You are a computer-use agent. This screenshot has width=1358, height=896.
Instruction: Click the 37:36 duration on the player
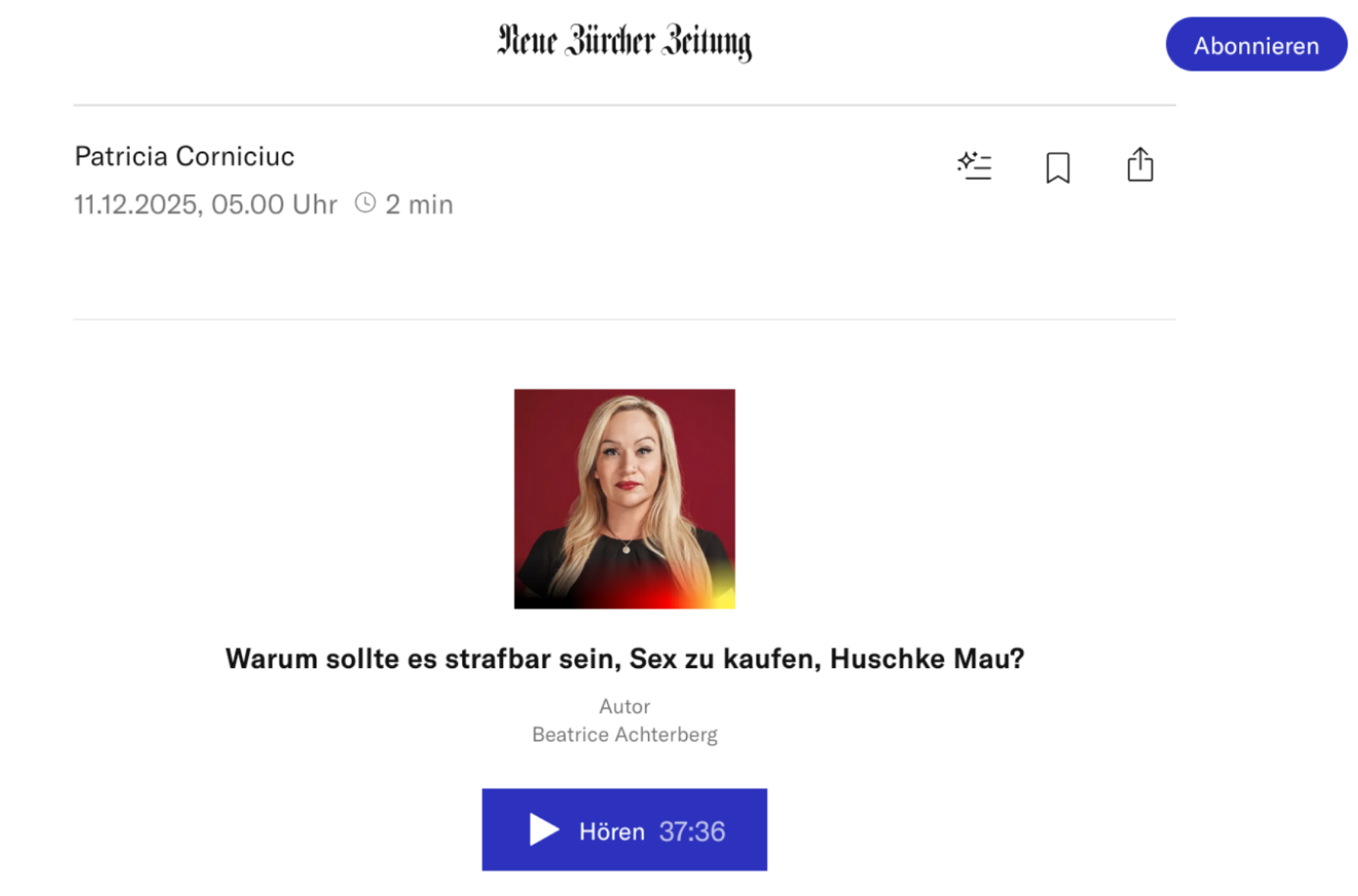(x=692, y=831)
